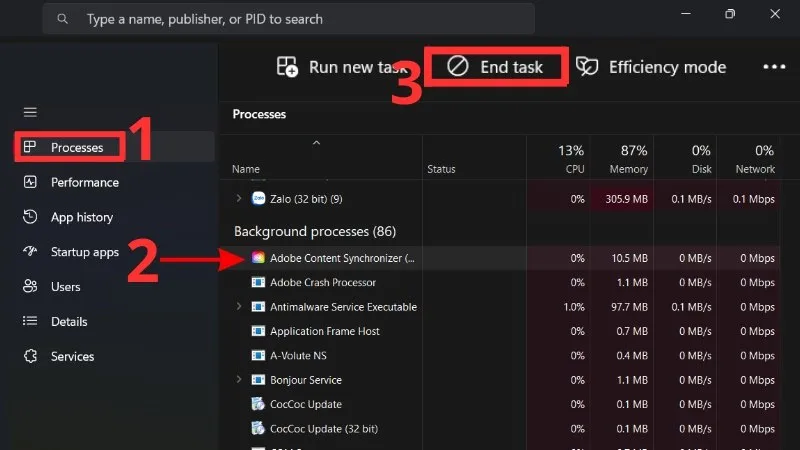Restore down the Task Manager window
Image resolution: width=800 pixels, height=450 pixels.
coord(730,14)
